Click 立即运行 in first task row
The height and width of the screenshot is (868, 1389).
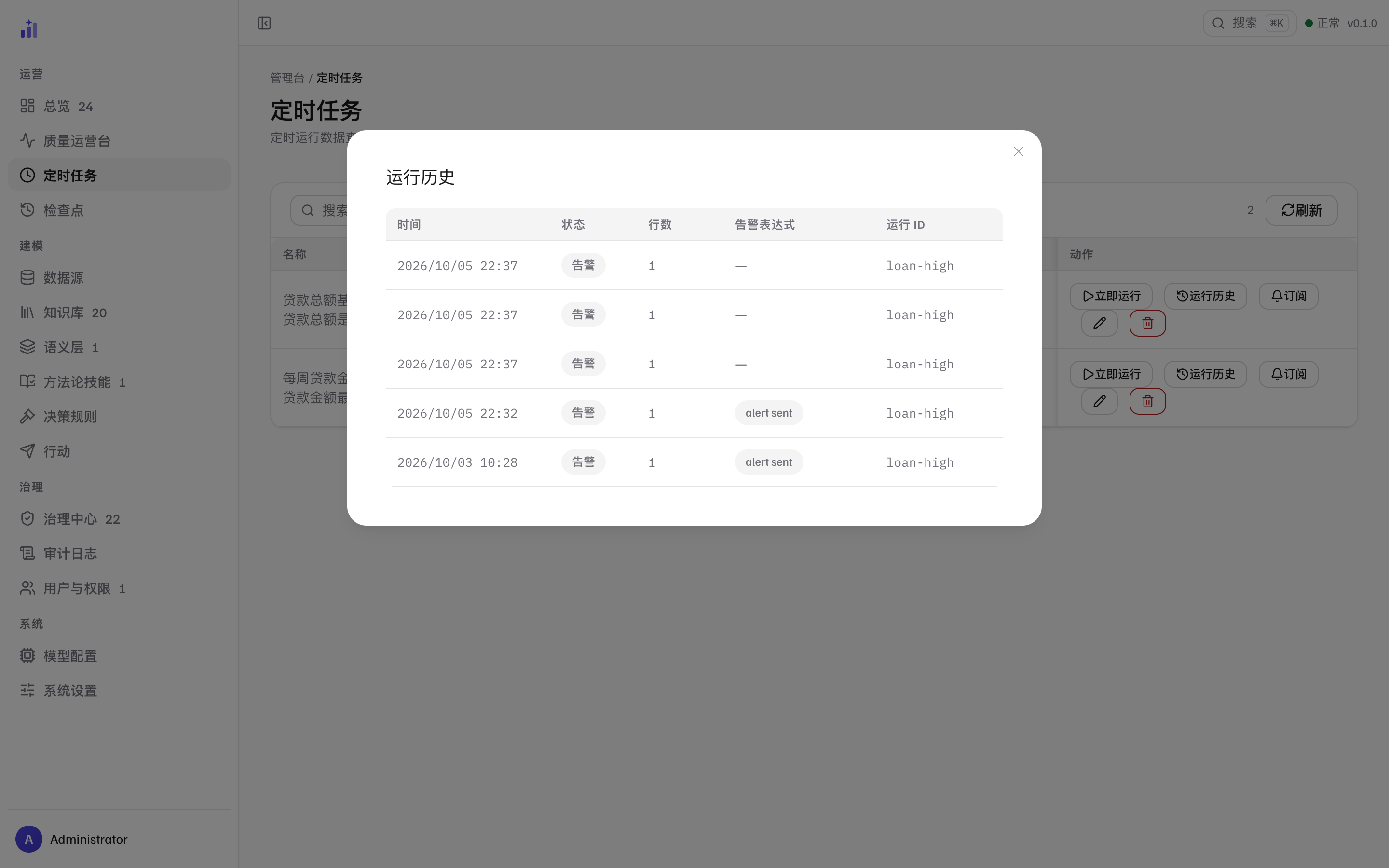[1111, 296]
